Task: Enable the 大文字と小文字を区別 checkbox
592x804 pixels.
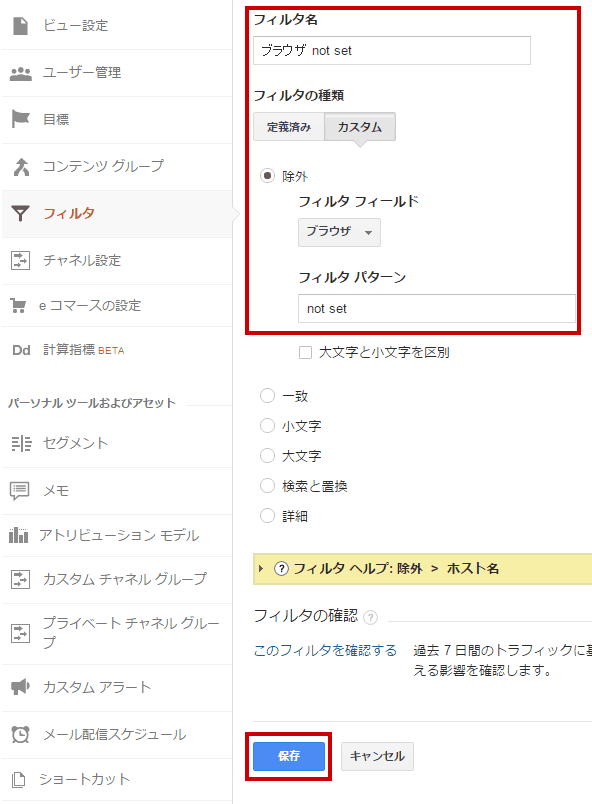Action: [x=305, y=352]
